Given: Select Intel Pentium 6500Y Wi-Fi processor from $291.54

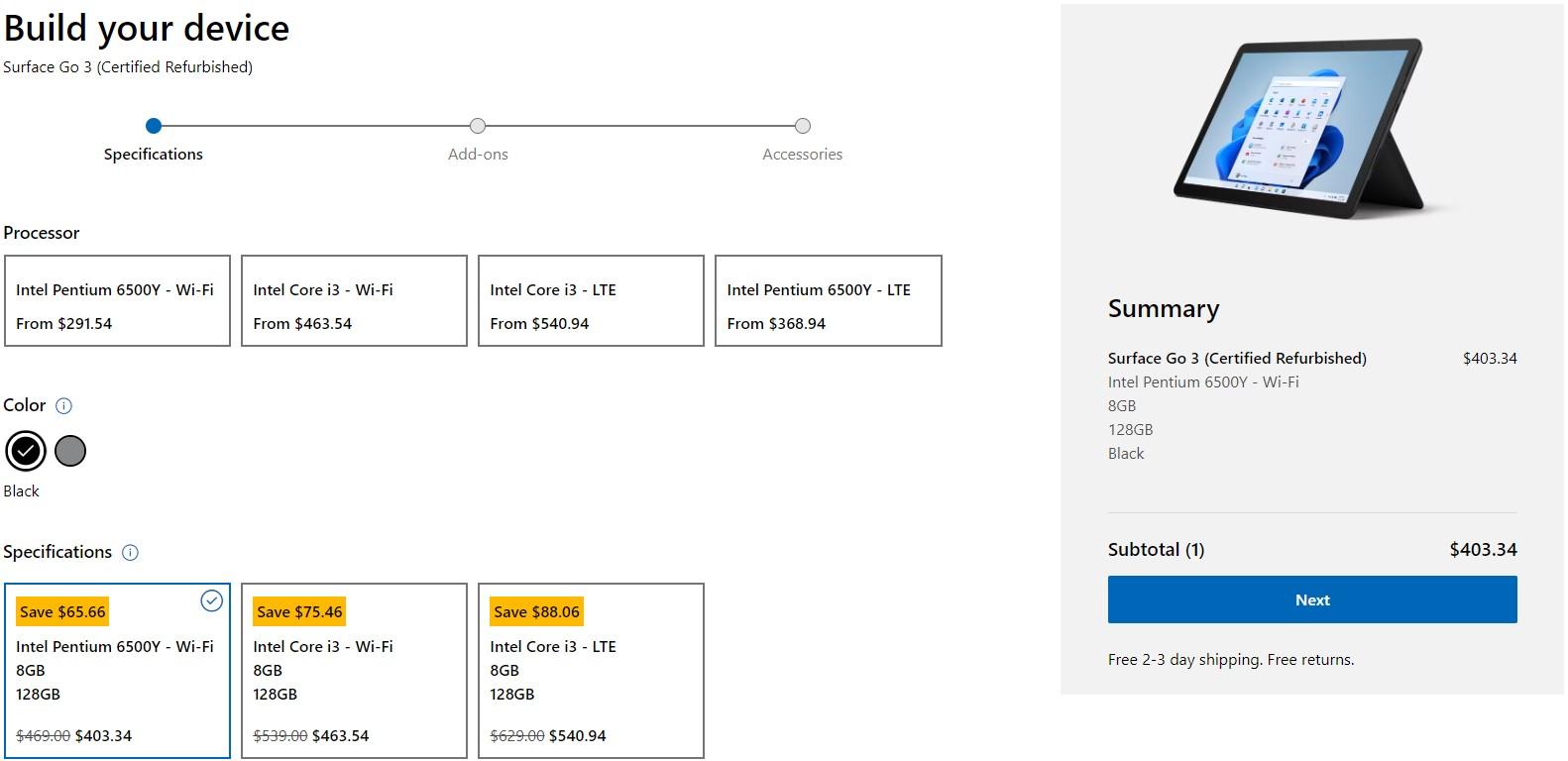Looking at the screenshot, I should pyautogui.click(x=117, y=301).
